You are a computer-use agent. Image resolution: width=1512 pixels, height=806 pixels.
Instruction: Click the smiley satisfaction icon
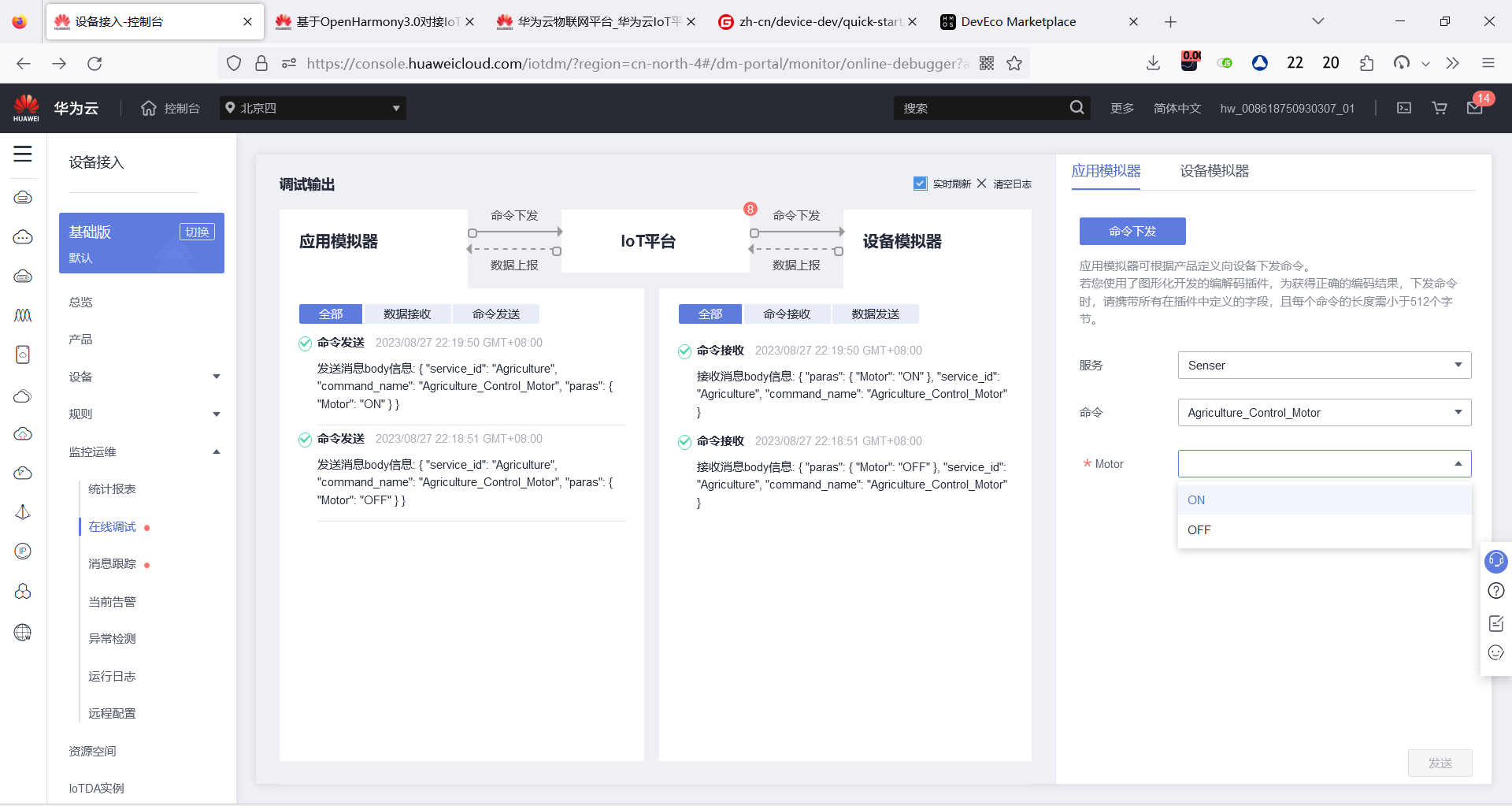tap(1496, 652)
